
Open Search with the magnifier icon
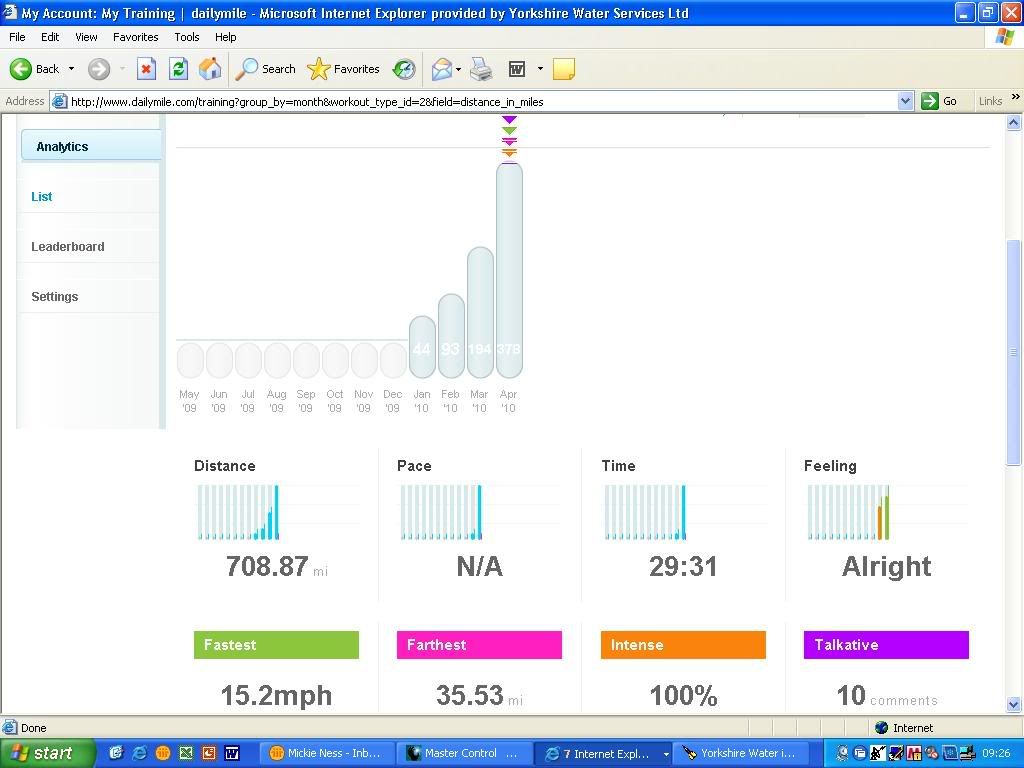[x=266, y=69]
